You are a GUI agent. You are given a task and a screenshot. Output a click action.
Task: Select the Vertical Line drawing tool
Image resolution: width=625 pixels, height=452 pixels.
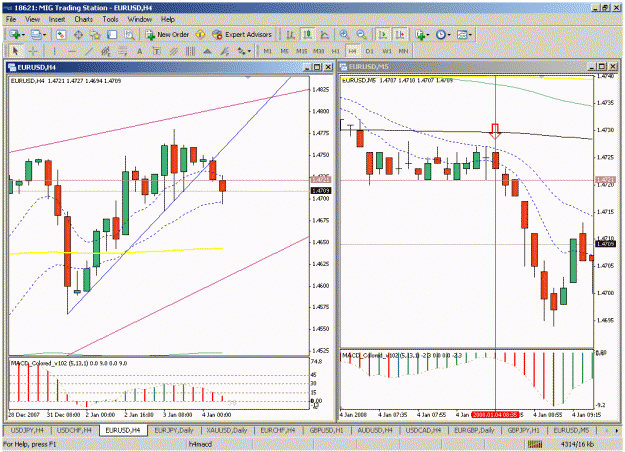click(x=54, y=51)
